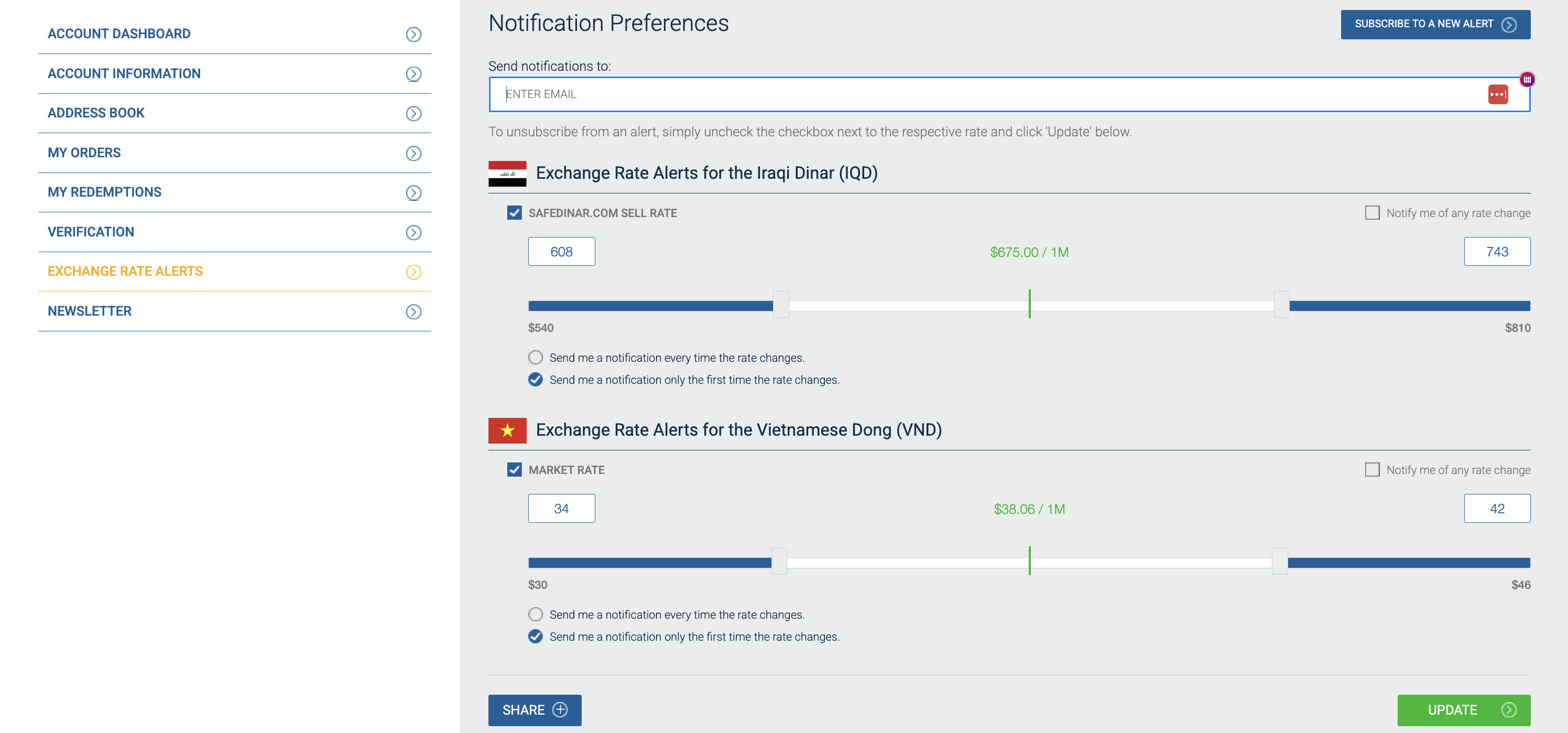The width and height of the screenshot is (1568, 733).
Task: Click the password manager icon in email field
Action: (1499, 94)
